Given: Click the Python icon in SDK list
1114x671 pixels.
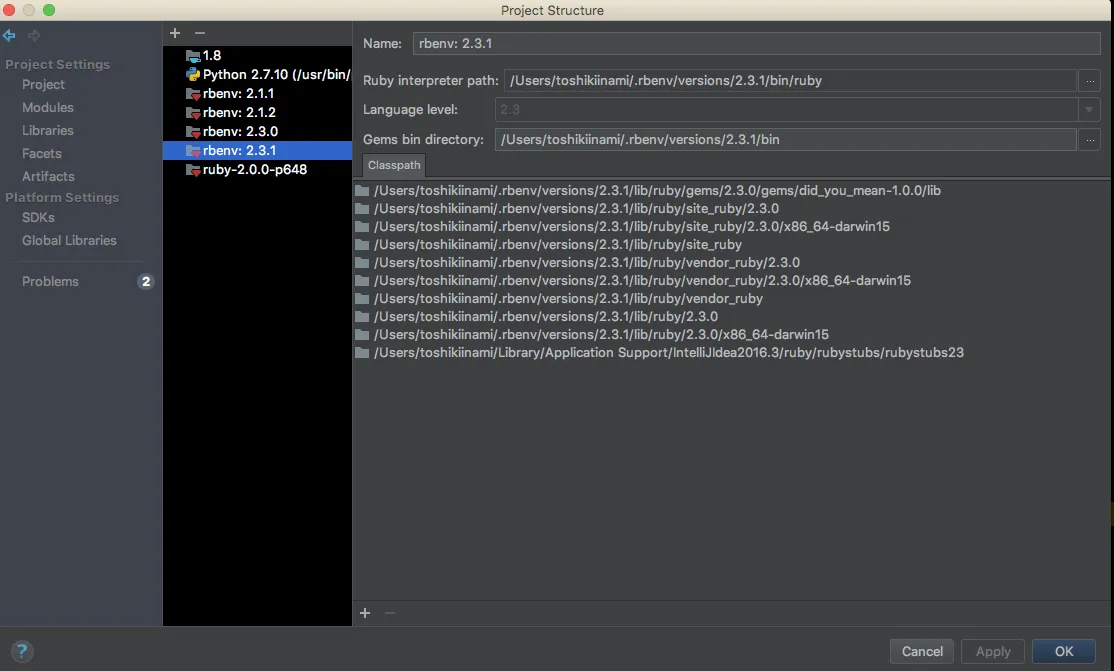Looking at the screenshot, I should [x=193, y=75].
